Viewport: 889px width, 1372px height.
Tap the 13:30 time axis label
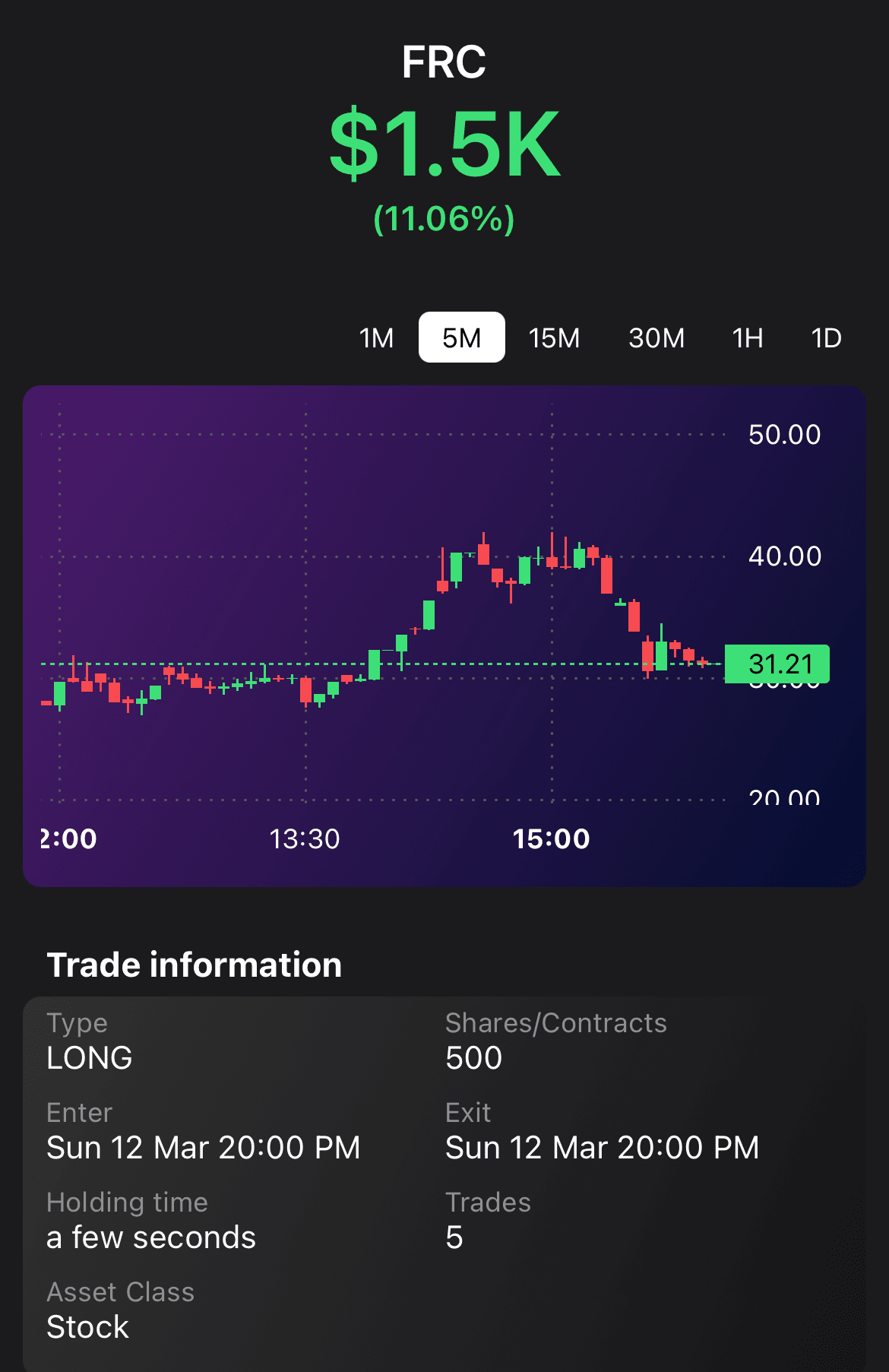coord(305,839)
